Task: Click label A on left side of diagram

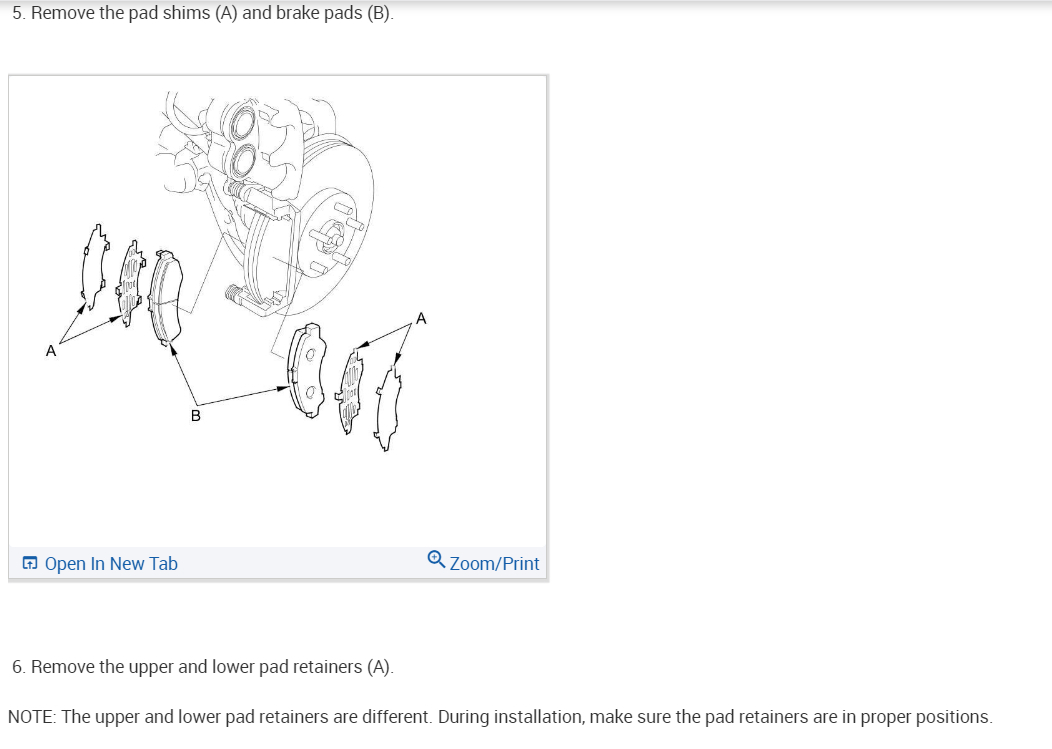Action: click(x=50, y=351)
